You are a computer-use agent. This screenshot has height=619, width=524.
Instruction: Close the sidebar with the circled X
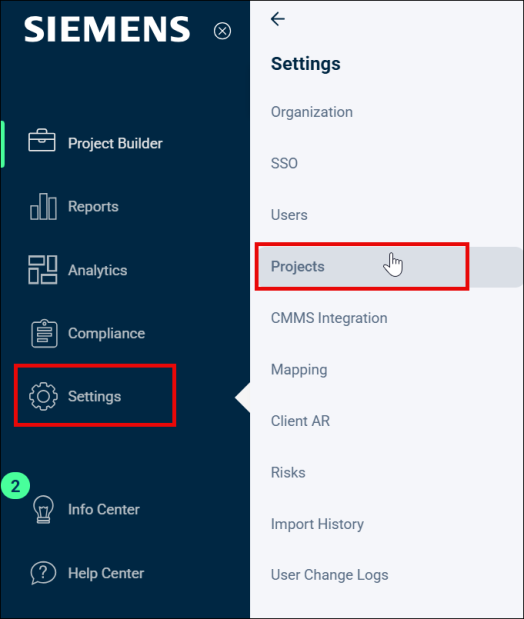pos(222,31)
